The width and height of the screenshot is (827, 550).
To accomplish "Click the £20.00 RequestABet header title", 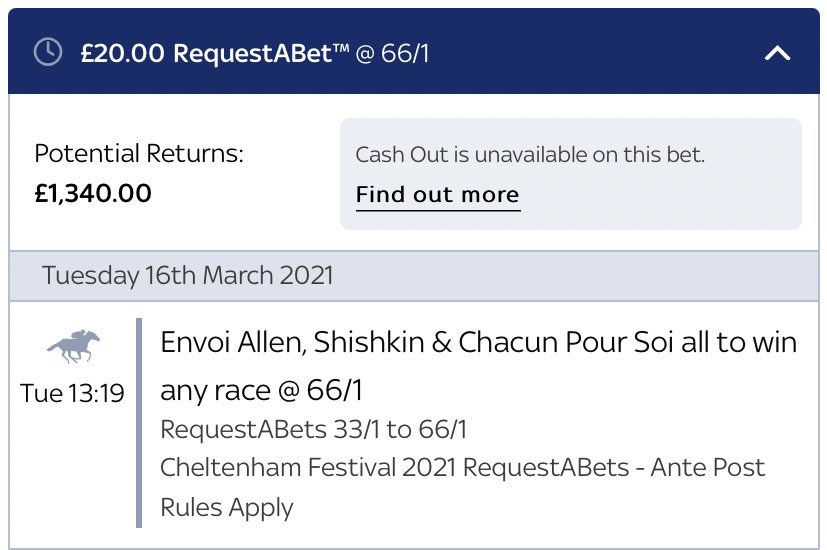I will click(215, 53).
